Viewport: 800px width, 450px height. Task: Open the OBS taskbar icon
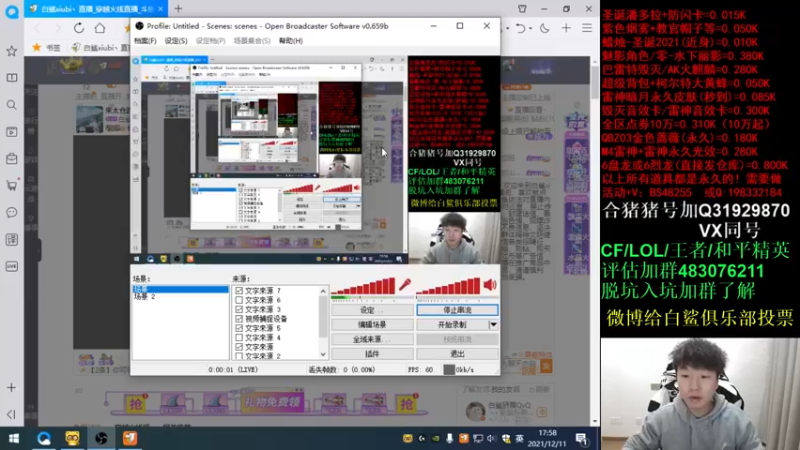(101, 438)
